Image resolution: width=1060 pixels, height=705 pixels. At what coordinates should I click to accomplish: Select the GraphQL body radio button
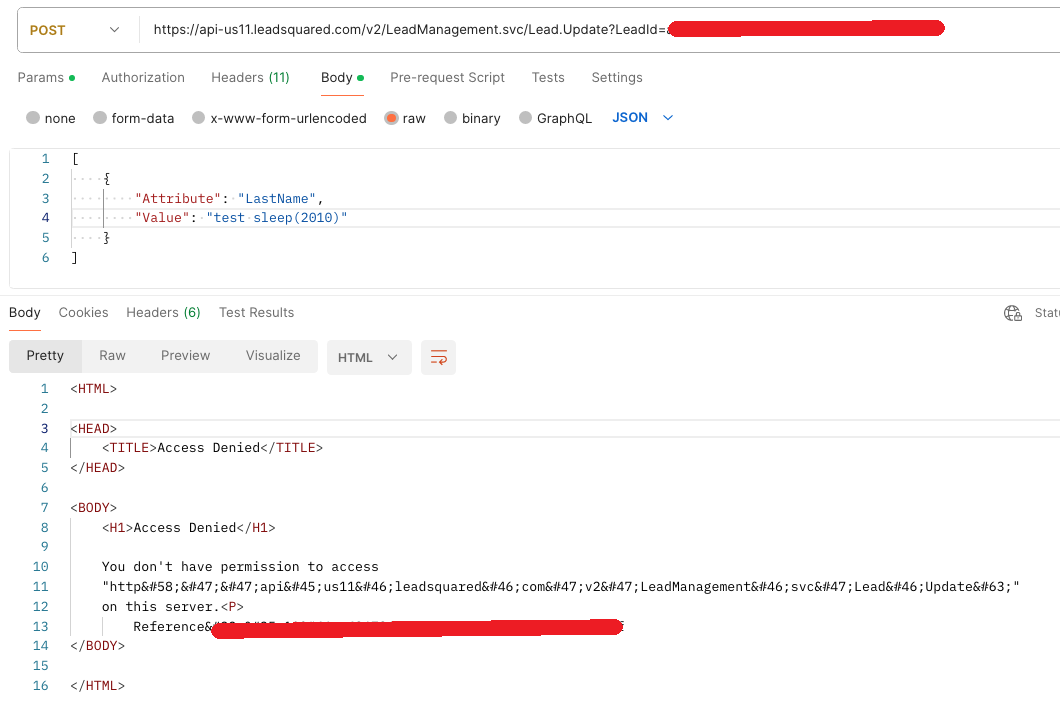tap(526, 118)
